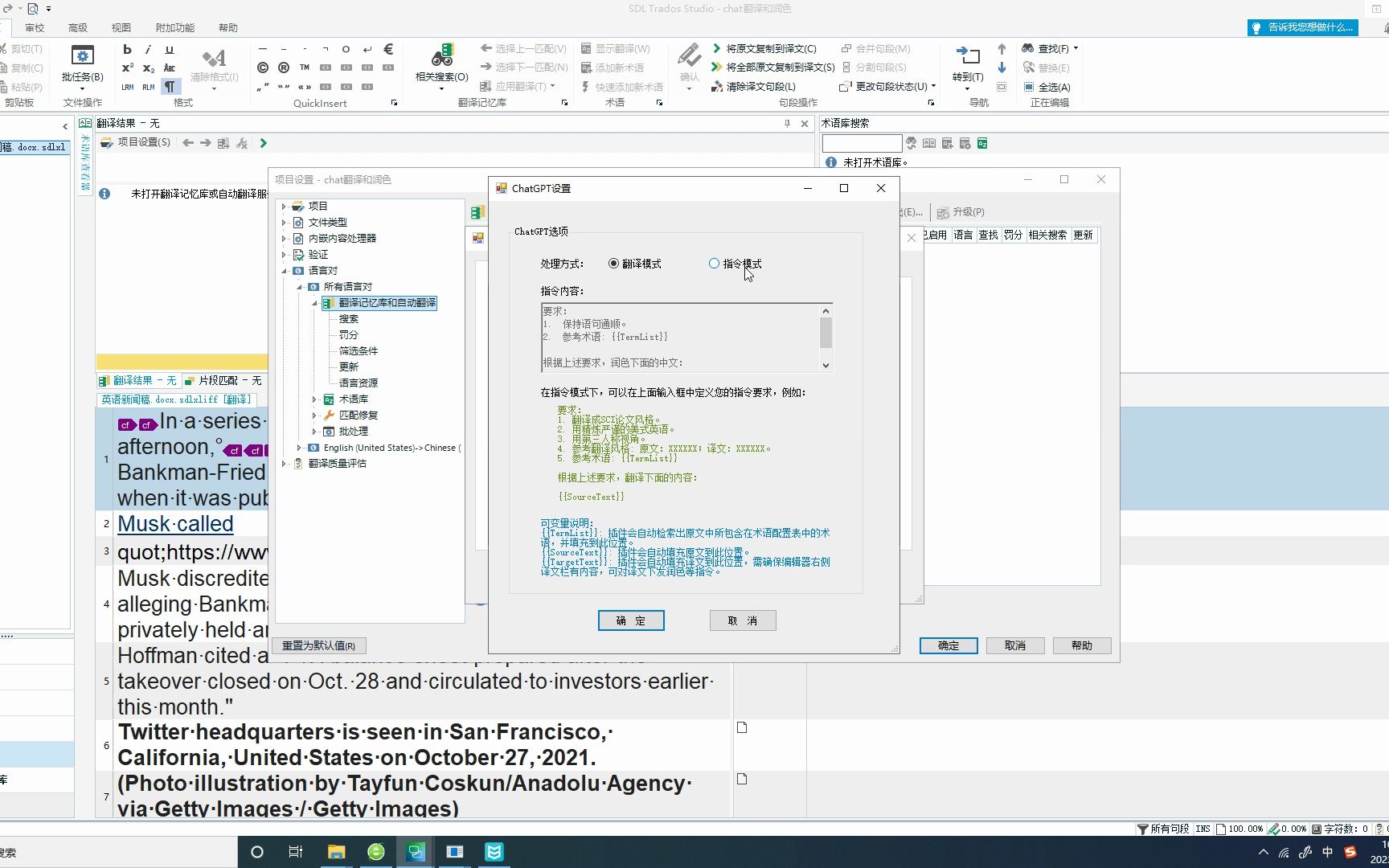This screenshot has width=1389, height=868.
Task: Click the instruction content scrollbar thumb
Action: click(x=826, y=333)
